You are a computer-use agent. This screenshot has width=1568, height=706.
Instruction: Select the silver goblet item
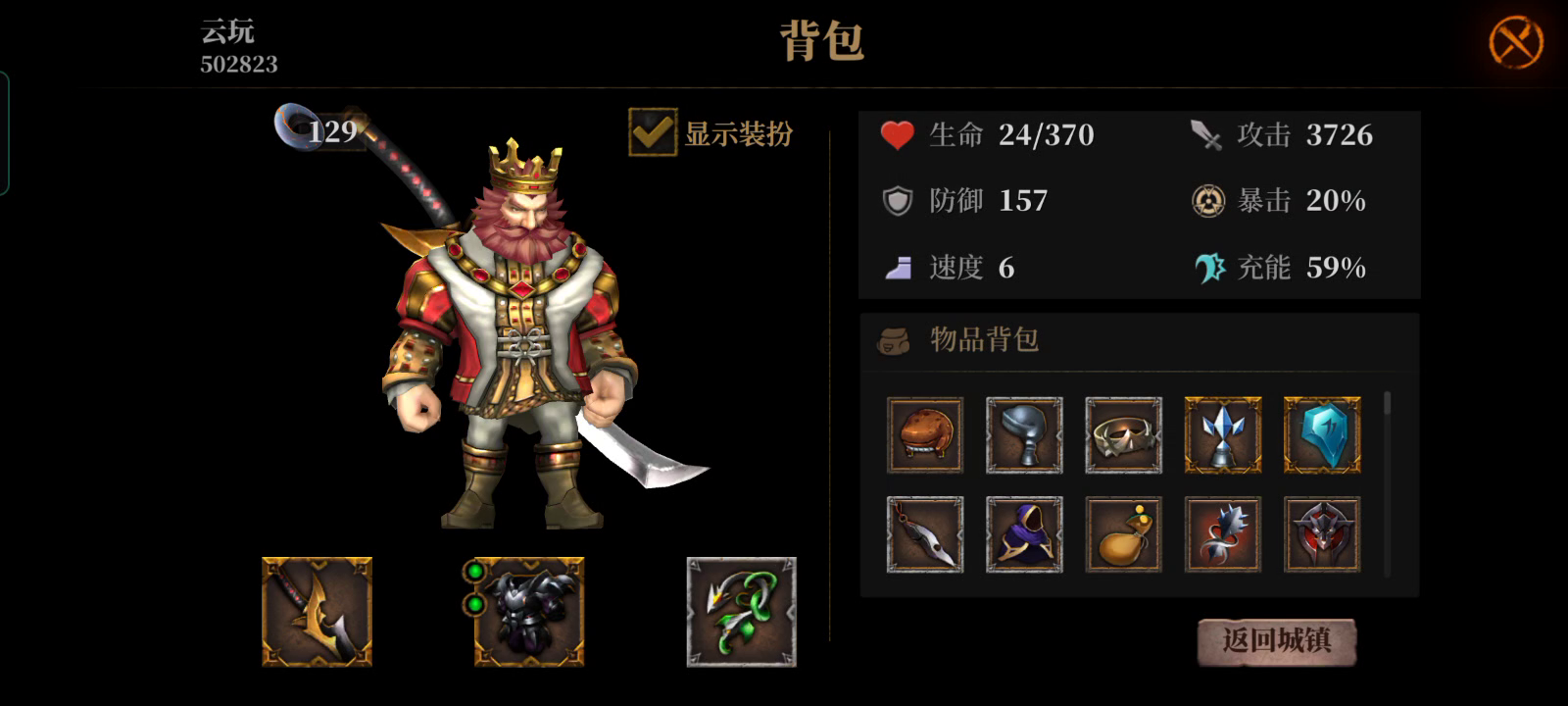1024,435
